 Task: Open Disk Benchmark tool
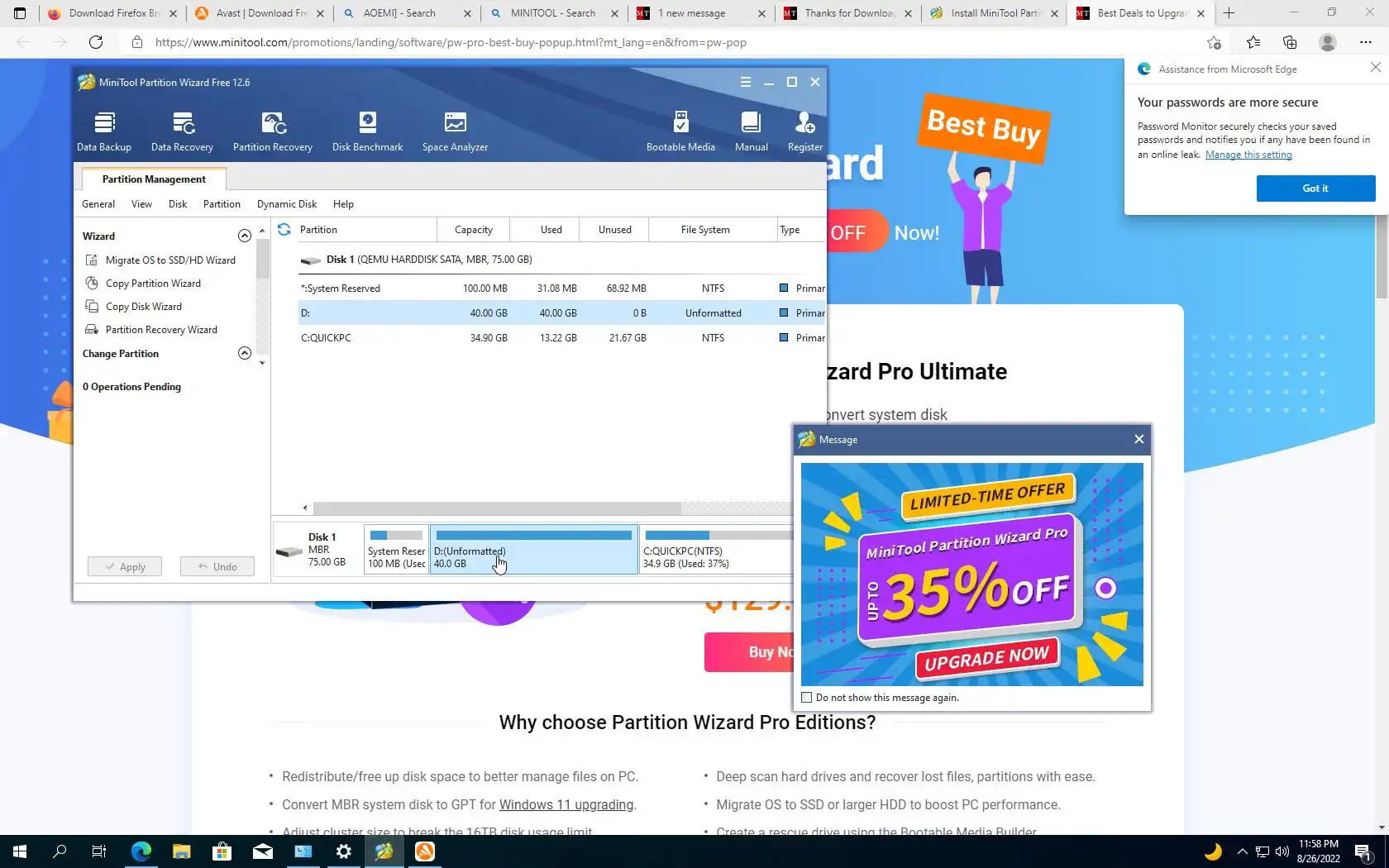[x=367, y=131]
